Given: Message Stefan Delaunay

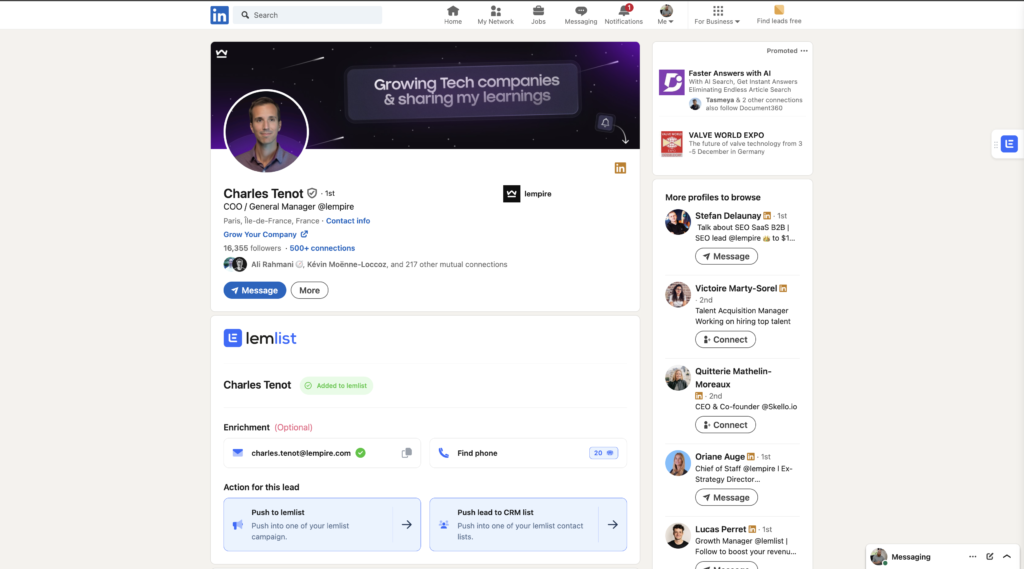Looking at the screenshot, I should (x=726, y=256).
